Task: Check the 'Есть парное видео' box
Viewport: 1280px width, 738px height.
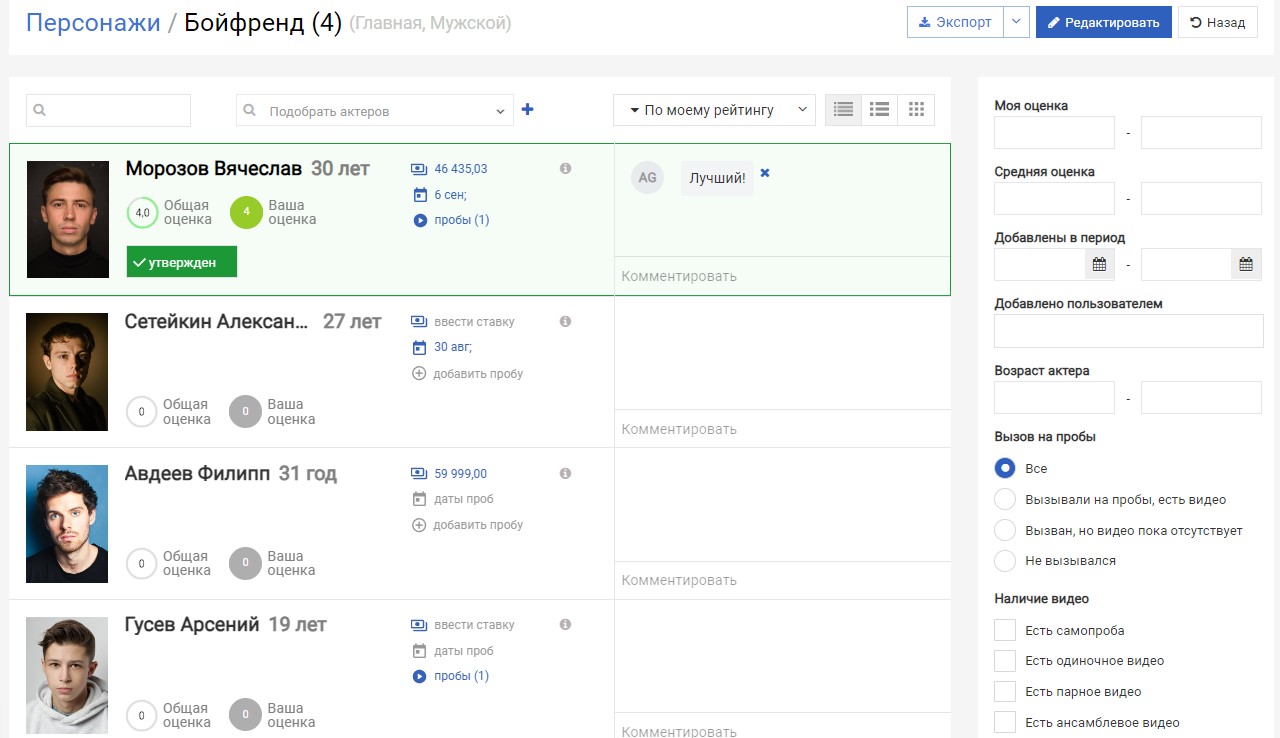Action: 1005,692
